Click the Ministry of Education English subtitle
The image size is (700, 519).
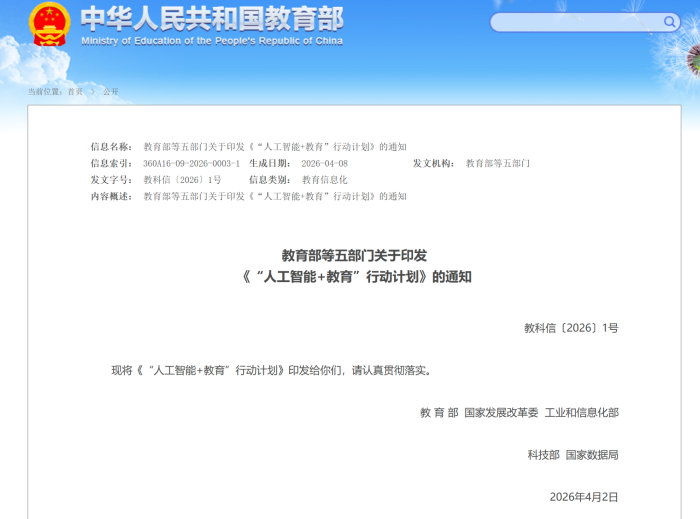[212, 41]
